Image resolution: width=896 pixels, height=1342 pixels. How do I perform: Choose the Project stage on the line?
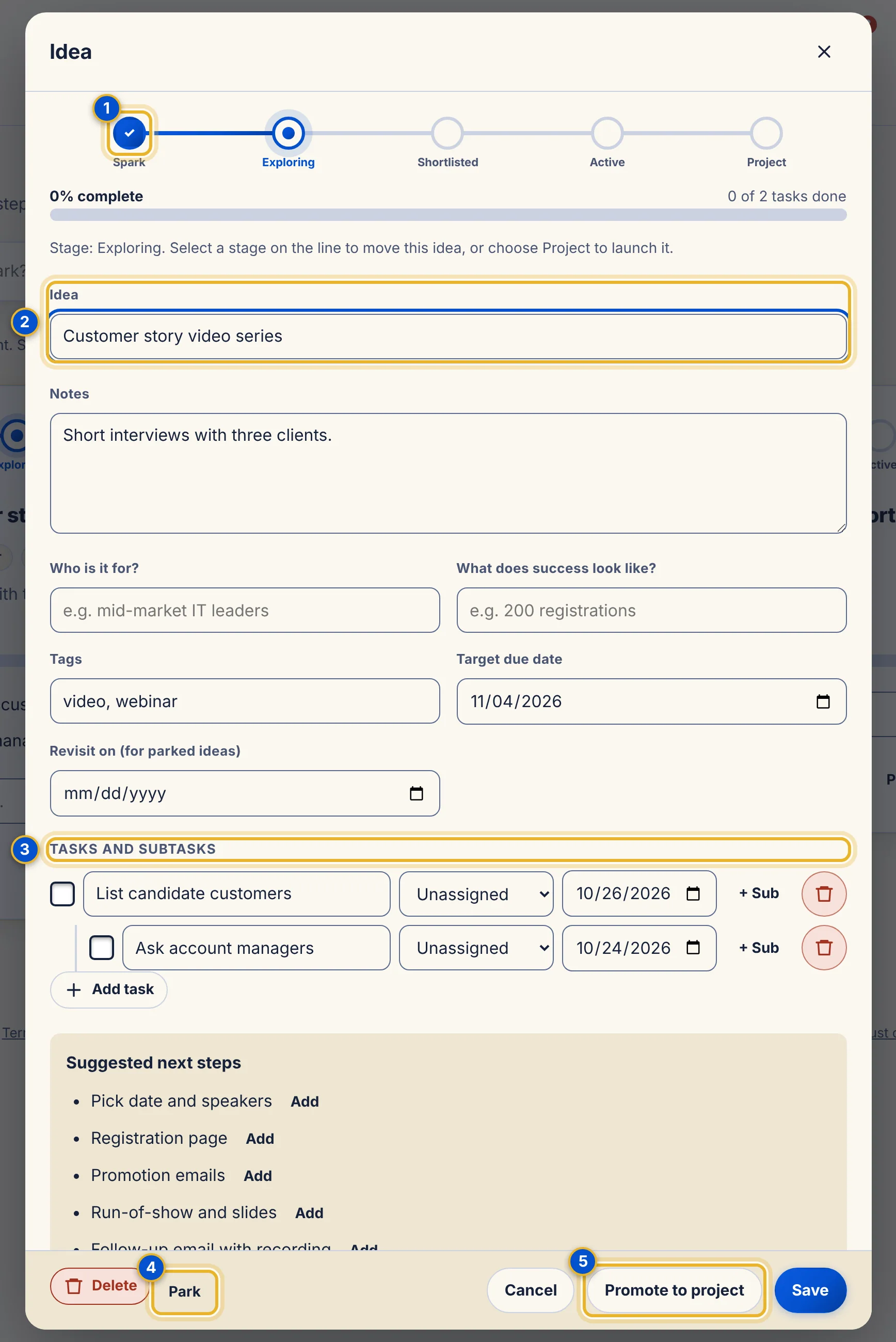click(x=766, y=133)
